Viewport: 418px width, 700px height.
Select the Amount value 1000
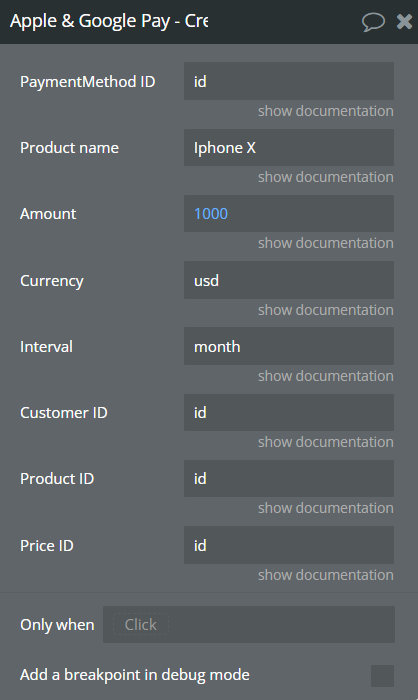click(211, 214)
